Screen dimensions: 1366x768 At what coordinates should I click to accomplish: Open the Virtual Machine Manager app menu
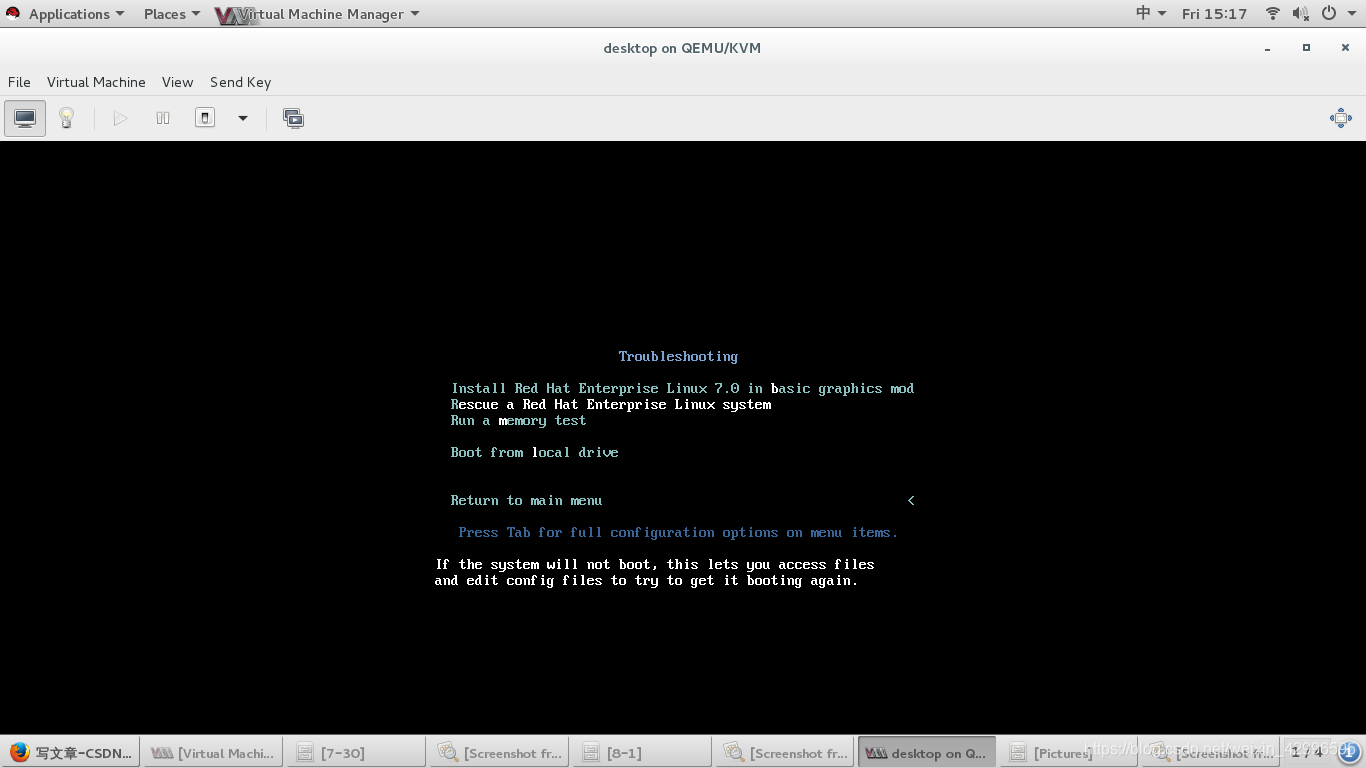(x=318, y=14)
